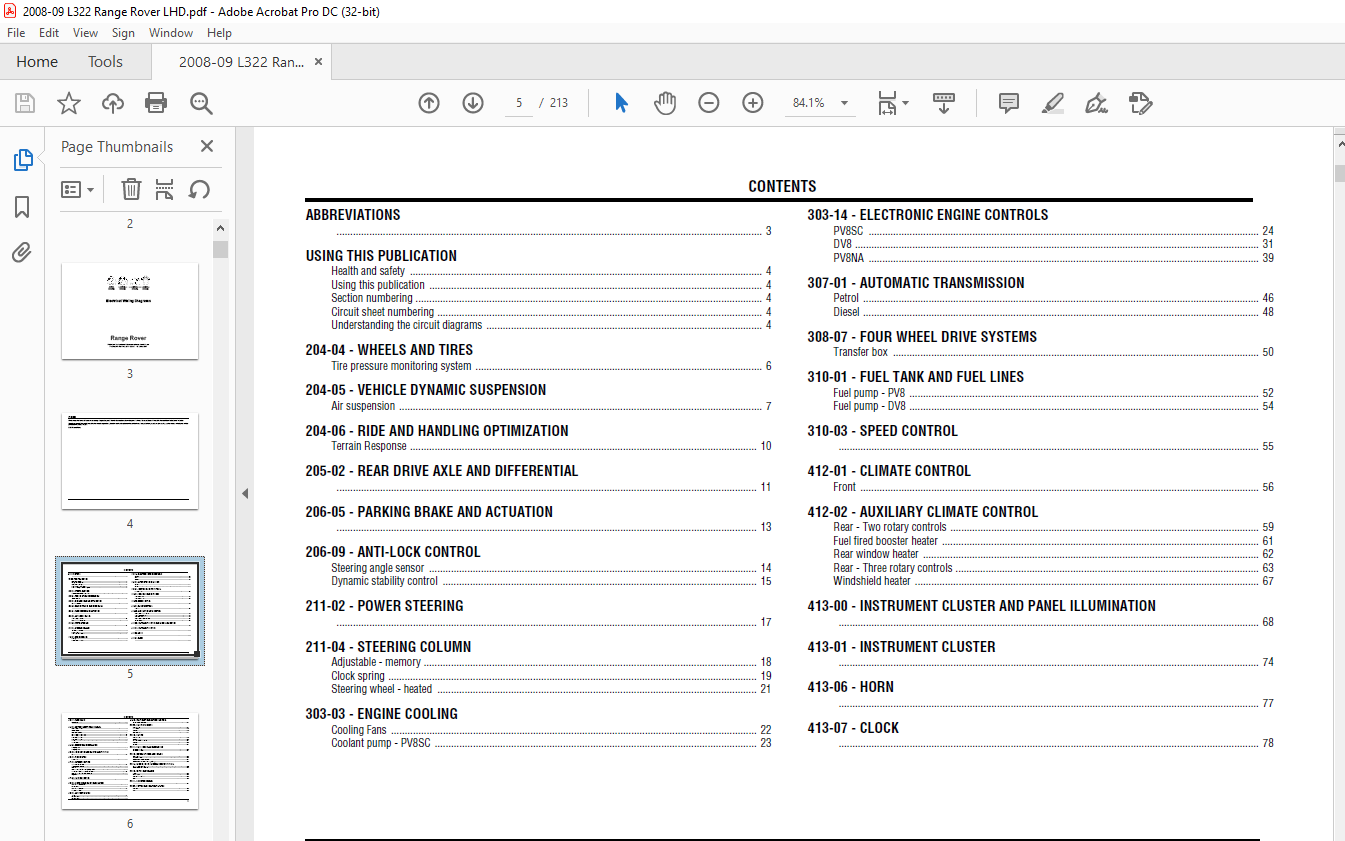Click the '307-01 - AUTOMATIC TRANSMISSION' heading
The height and width of the screenshot is (841, 1345).
click(x=915, y=283)
